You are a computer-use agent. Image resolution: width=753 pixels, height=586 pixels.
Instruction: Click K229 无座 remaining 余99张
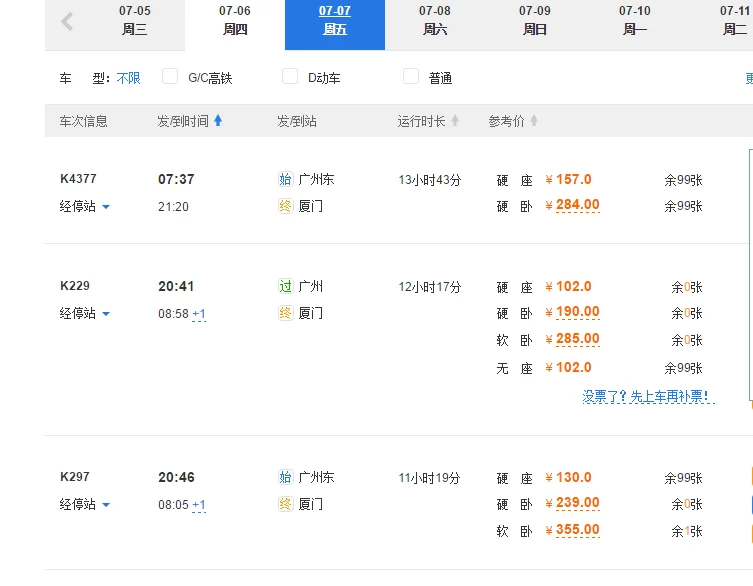click(x=683, y=368)
